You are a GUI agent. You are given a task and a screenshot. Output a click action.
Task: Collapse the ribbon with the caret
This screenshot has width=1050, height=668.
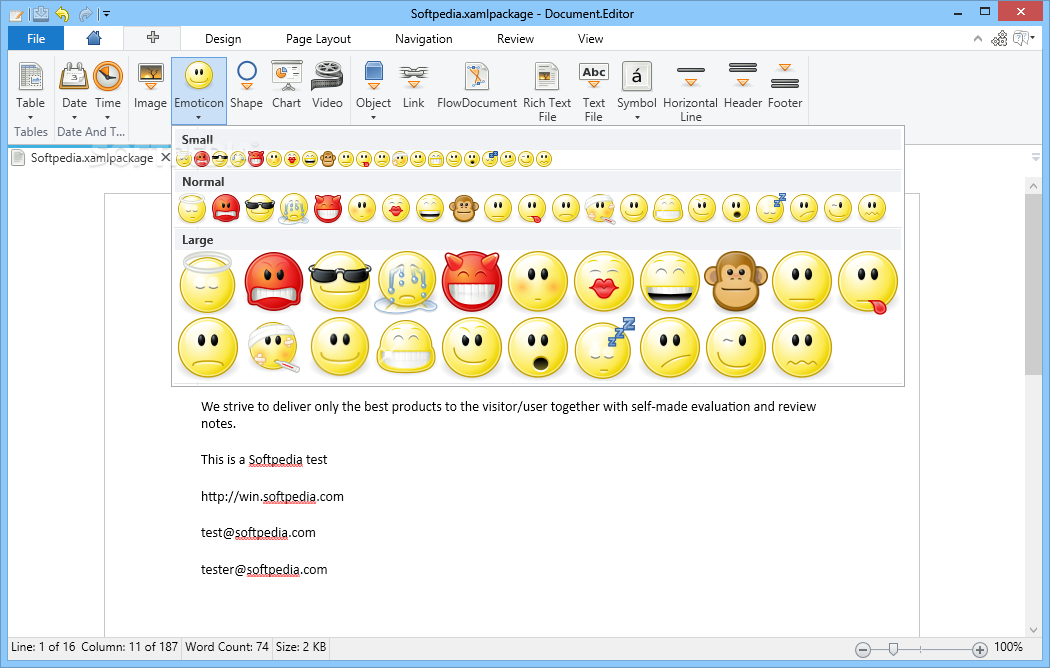click(978, 39)
